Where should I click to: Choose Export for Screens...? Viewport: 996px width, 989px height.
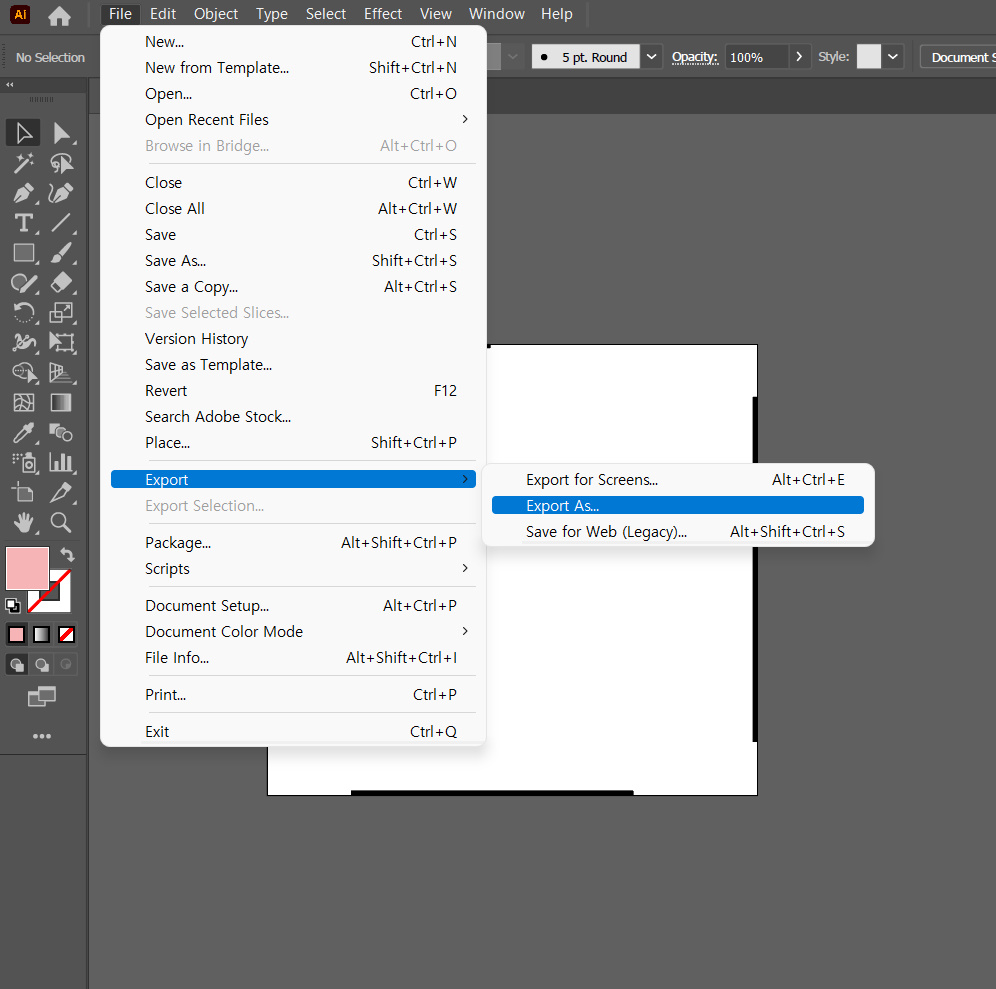678,480
